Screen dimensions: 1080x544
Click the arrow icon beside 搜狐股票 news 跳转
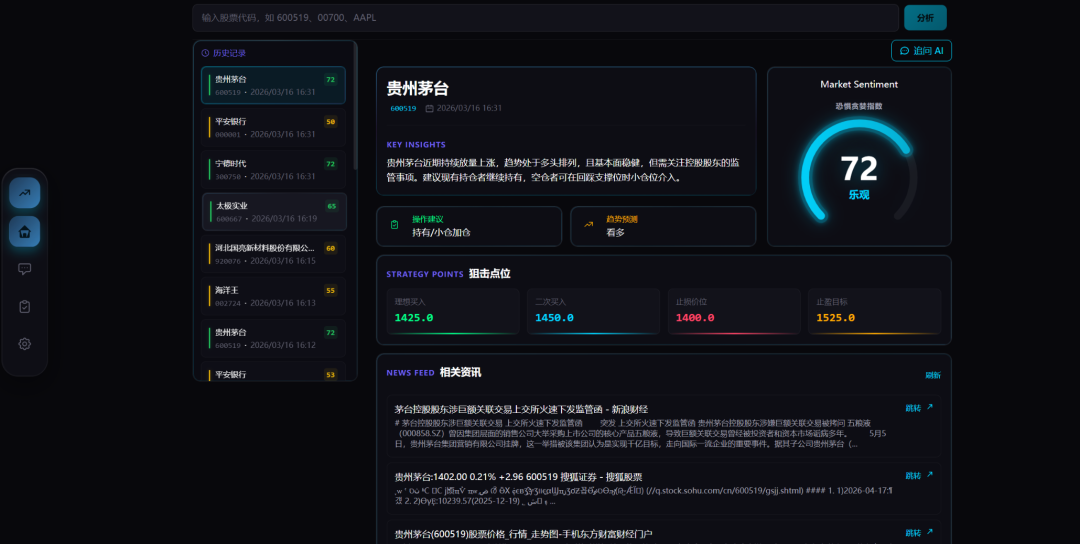[x=930, y=474]
